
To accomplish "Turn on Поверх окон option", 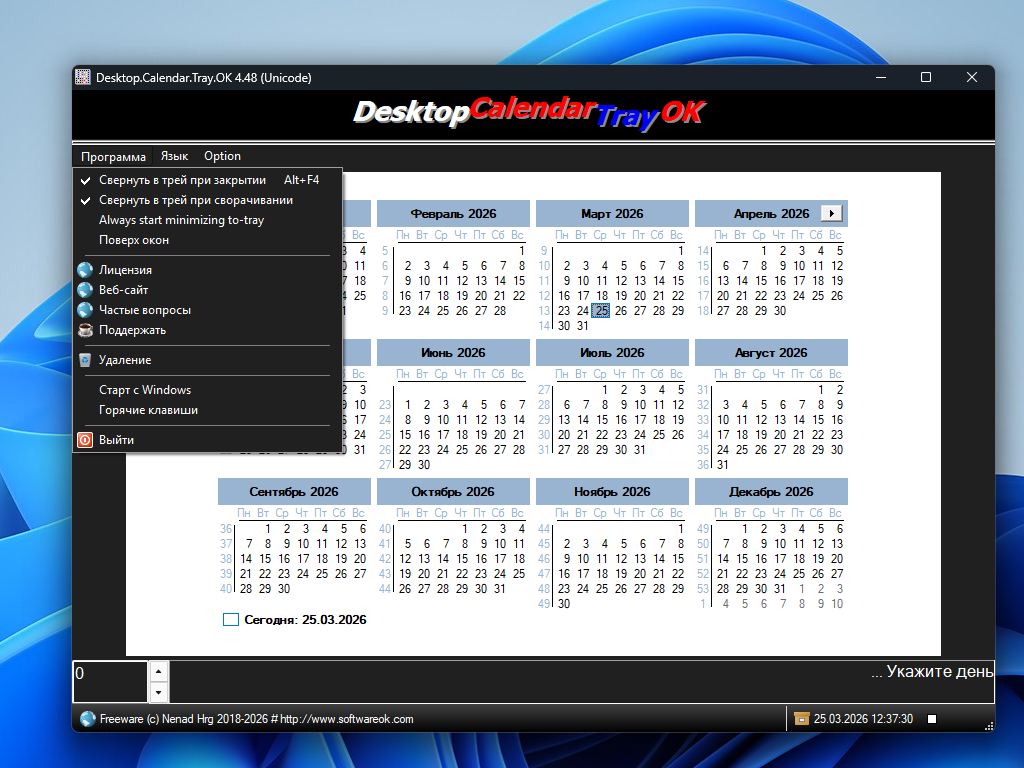I will tap(134, 240).
